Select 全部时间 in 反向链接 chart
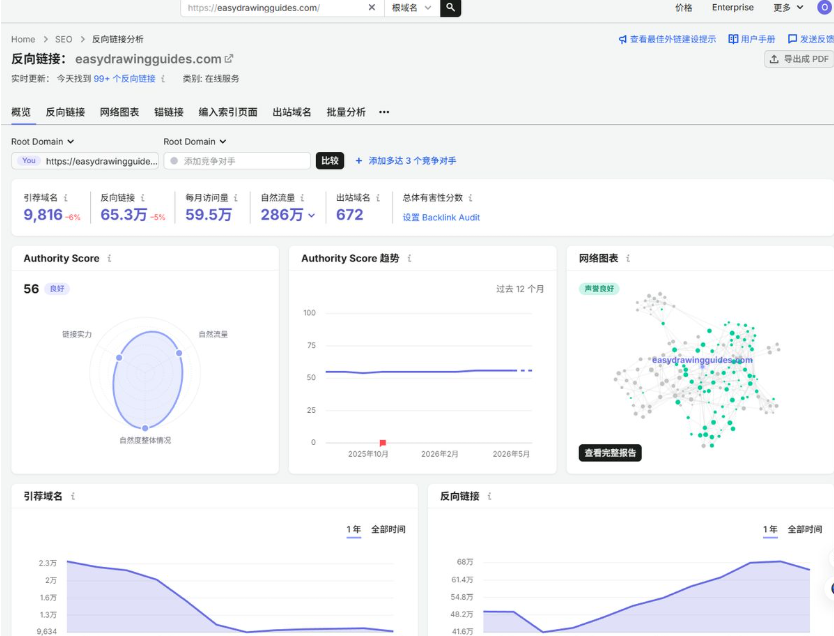834x636 pixels. pos(805,530)
